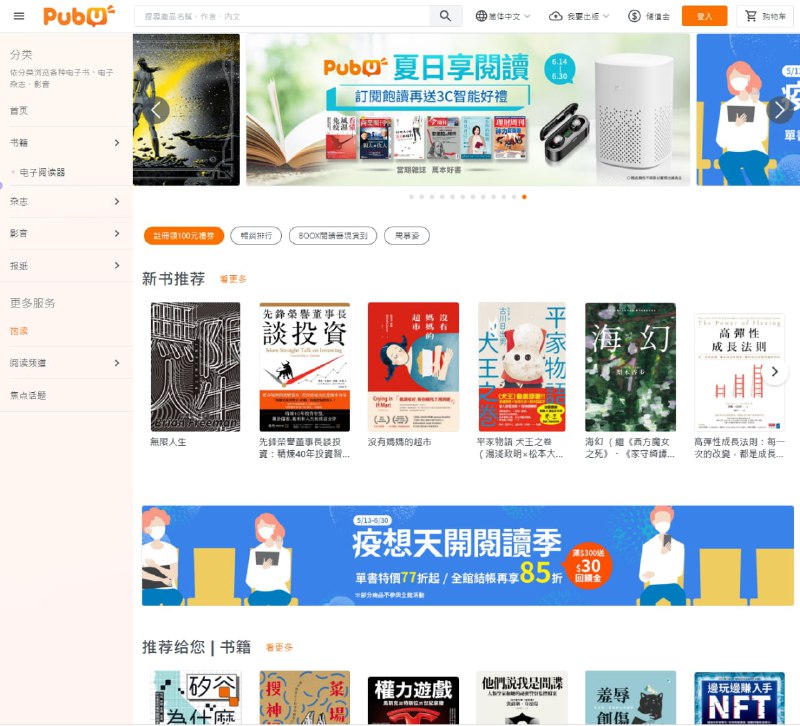
Task: Open the 羞辱創傷 book cover
Action: pos(630,697)
